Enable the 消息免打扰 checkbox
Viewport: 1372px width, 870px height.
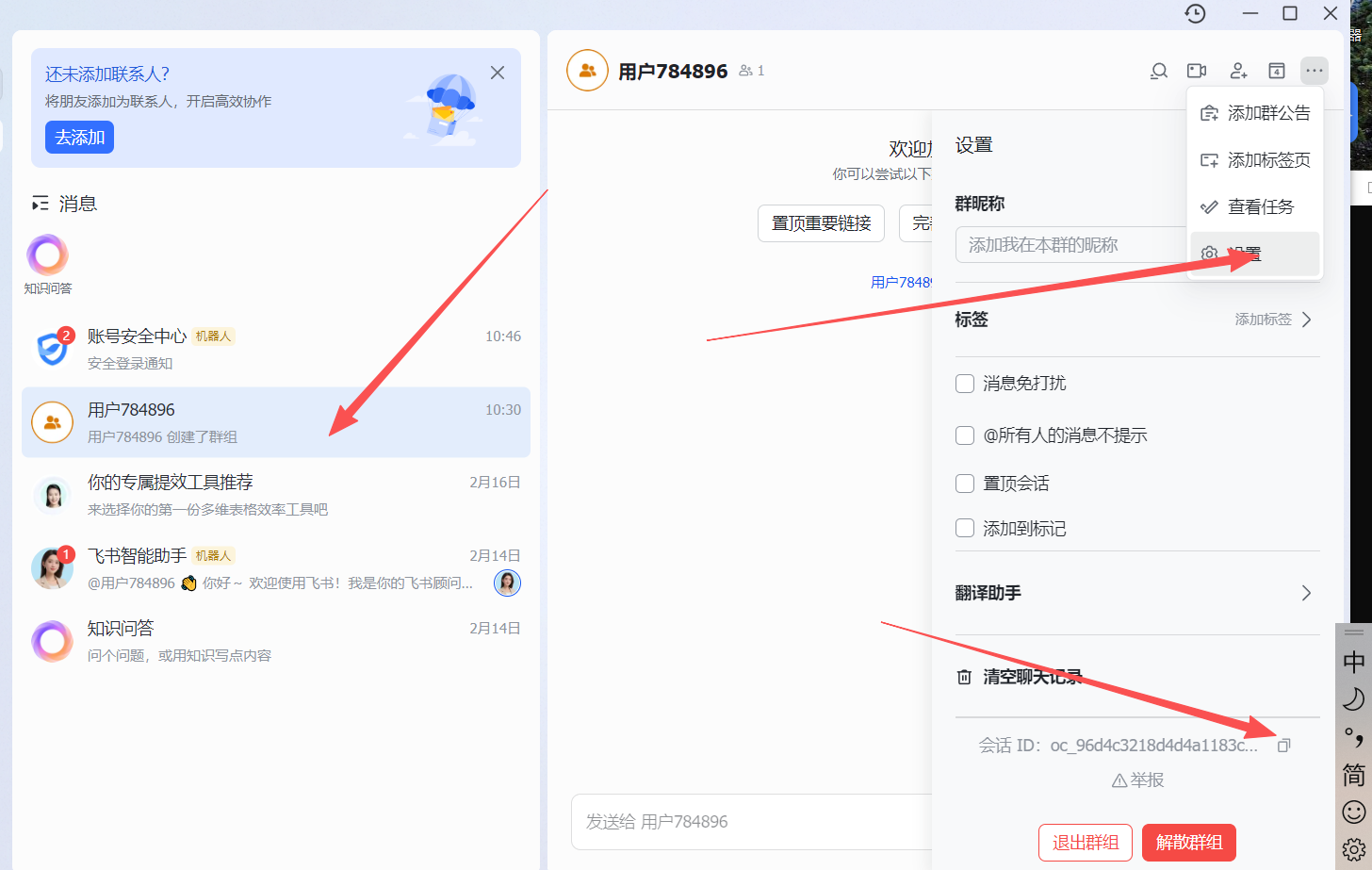coord(965,384)
